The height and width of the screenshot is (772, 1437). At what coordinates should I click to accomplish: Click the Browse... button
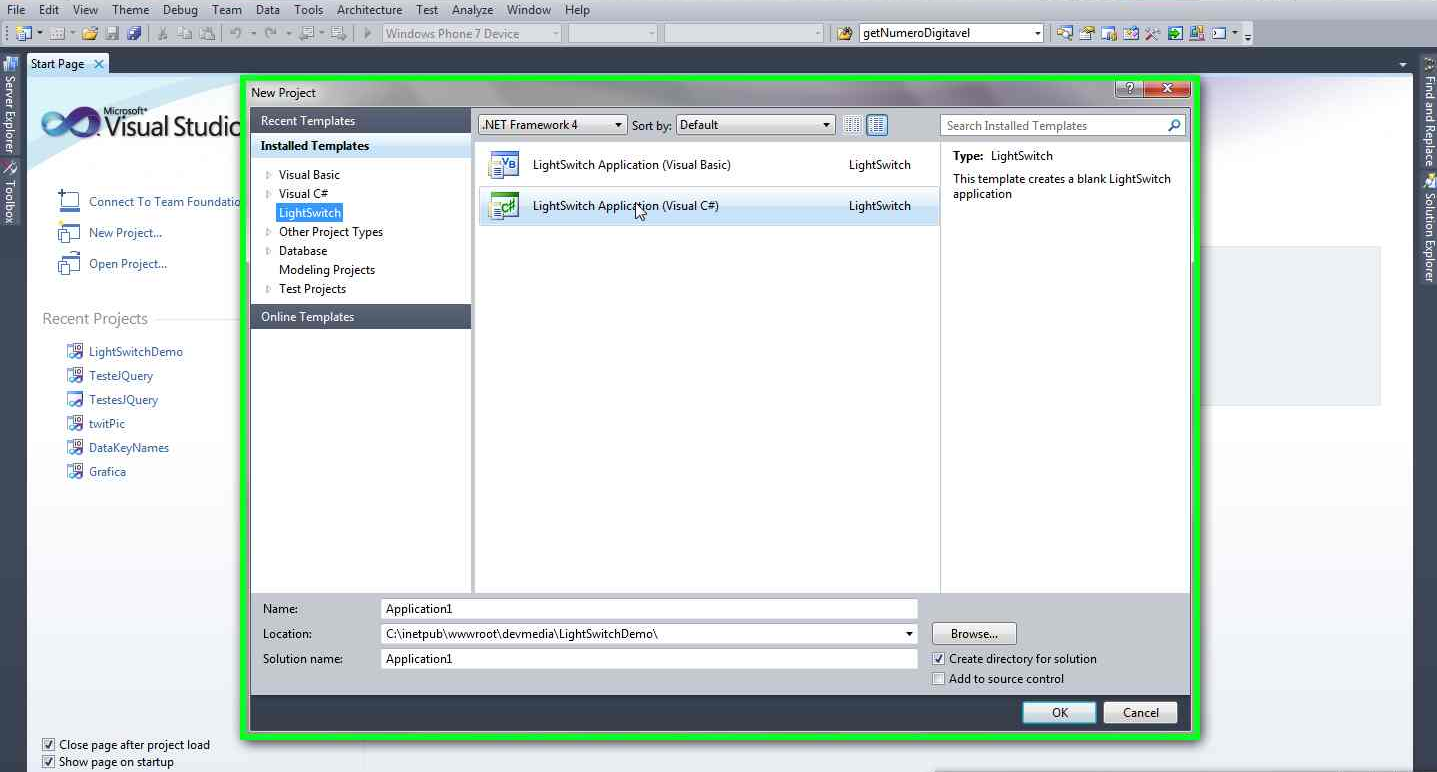974,634
